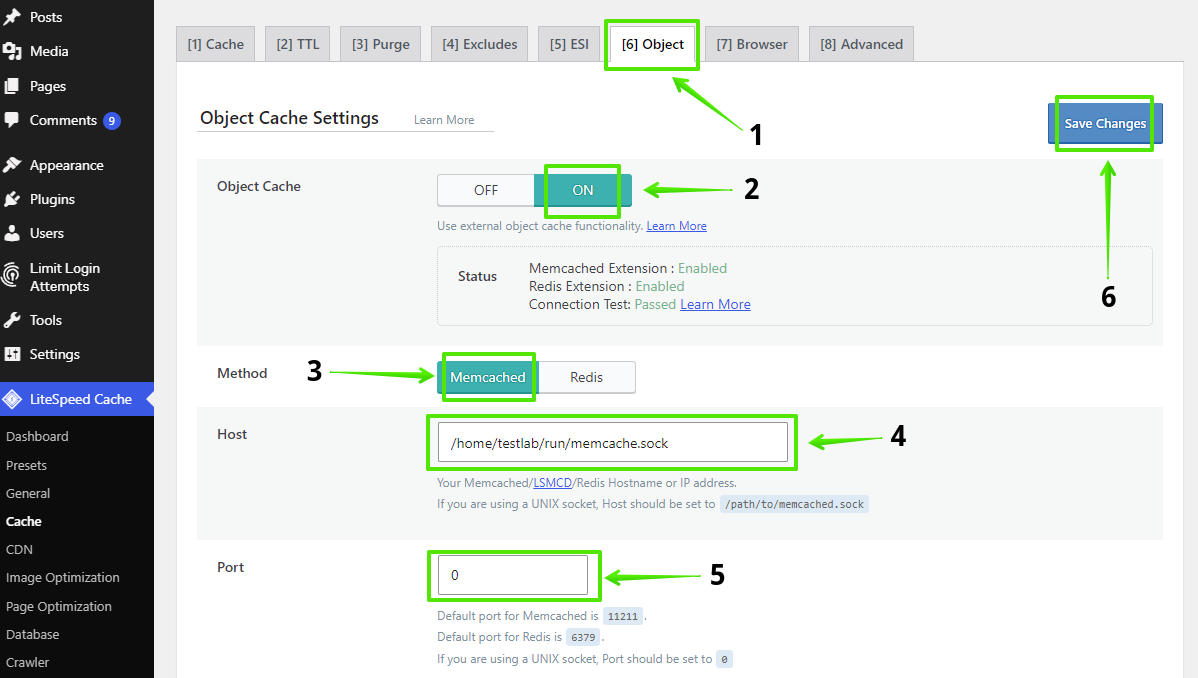Select the [6] Object tab

652,44
